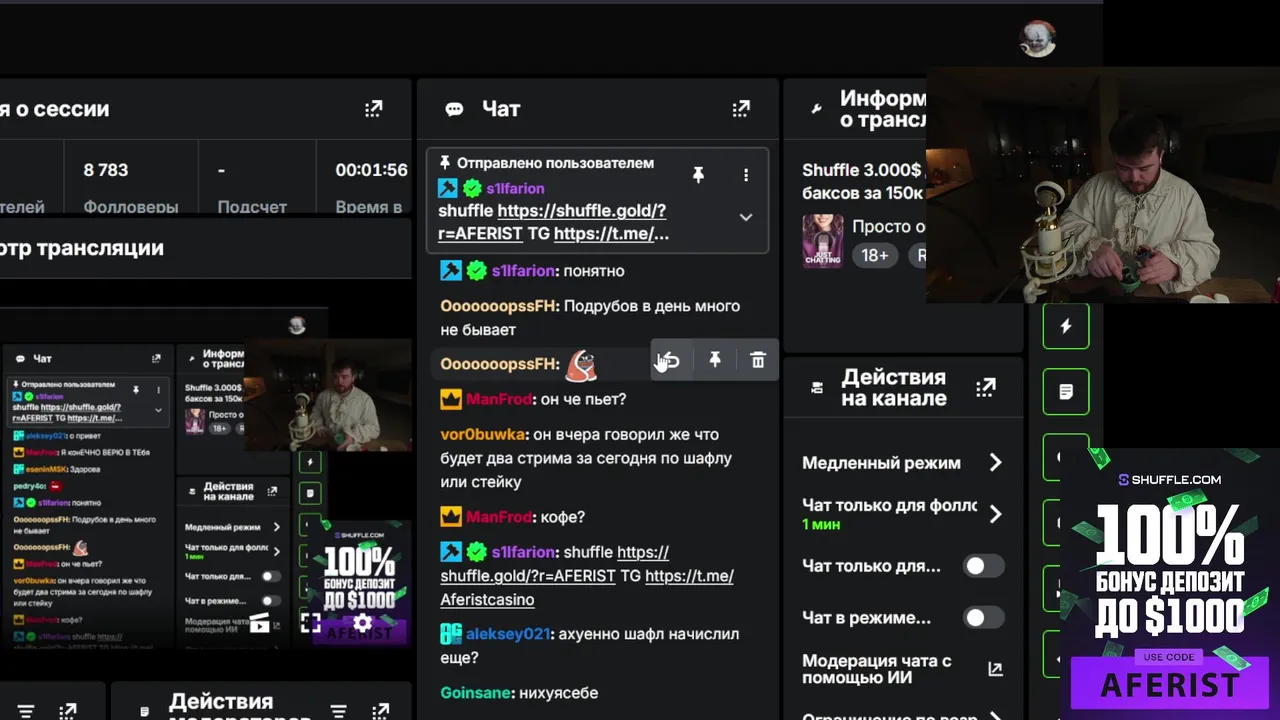Screen dimensions: 1280x720
Task: Open AI chat moderation external link icon
Action: click(995, 669)
